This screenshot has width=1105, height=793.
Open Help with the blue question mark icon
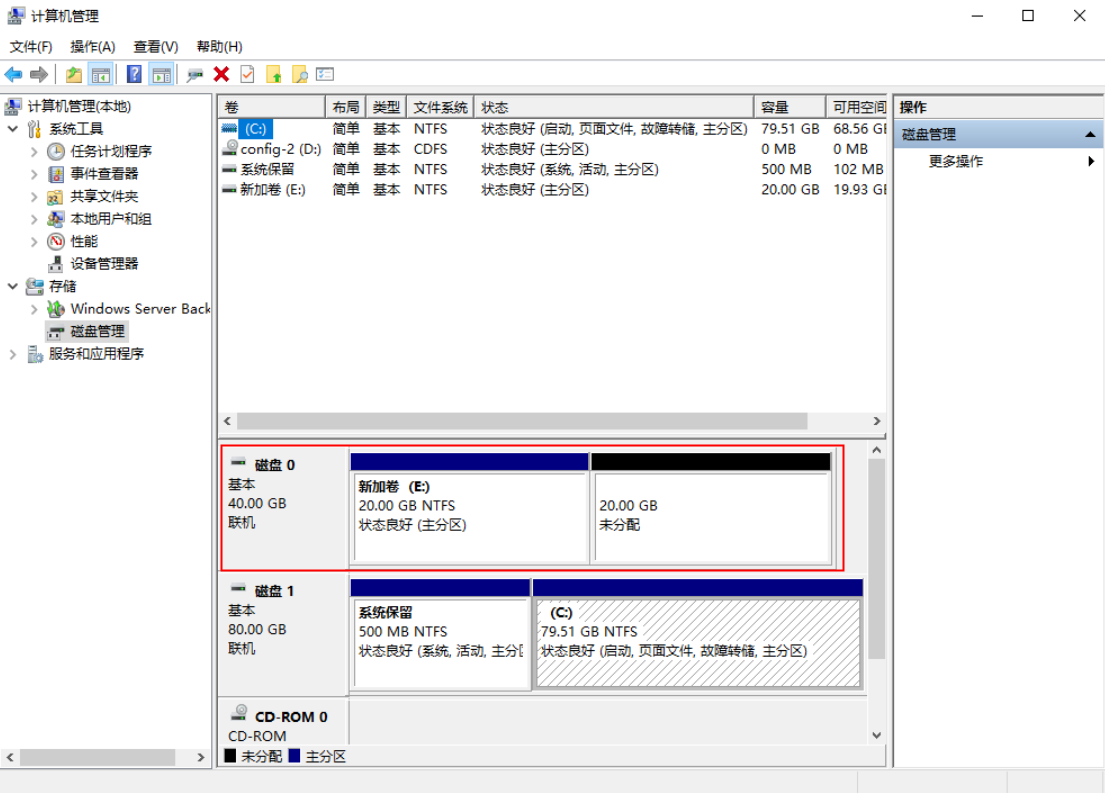(134, 74)
